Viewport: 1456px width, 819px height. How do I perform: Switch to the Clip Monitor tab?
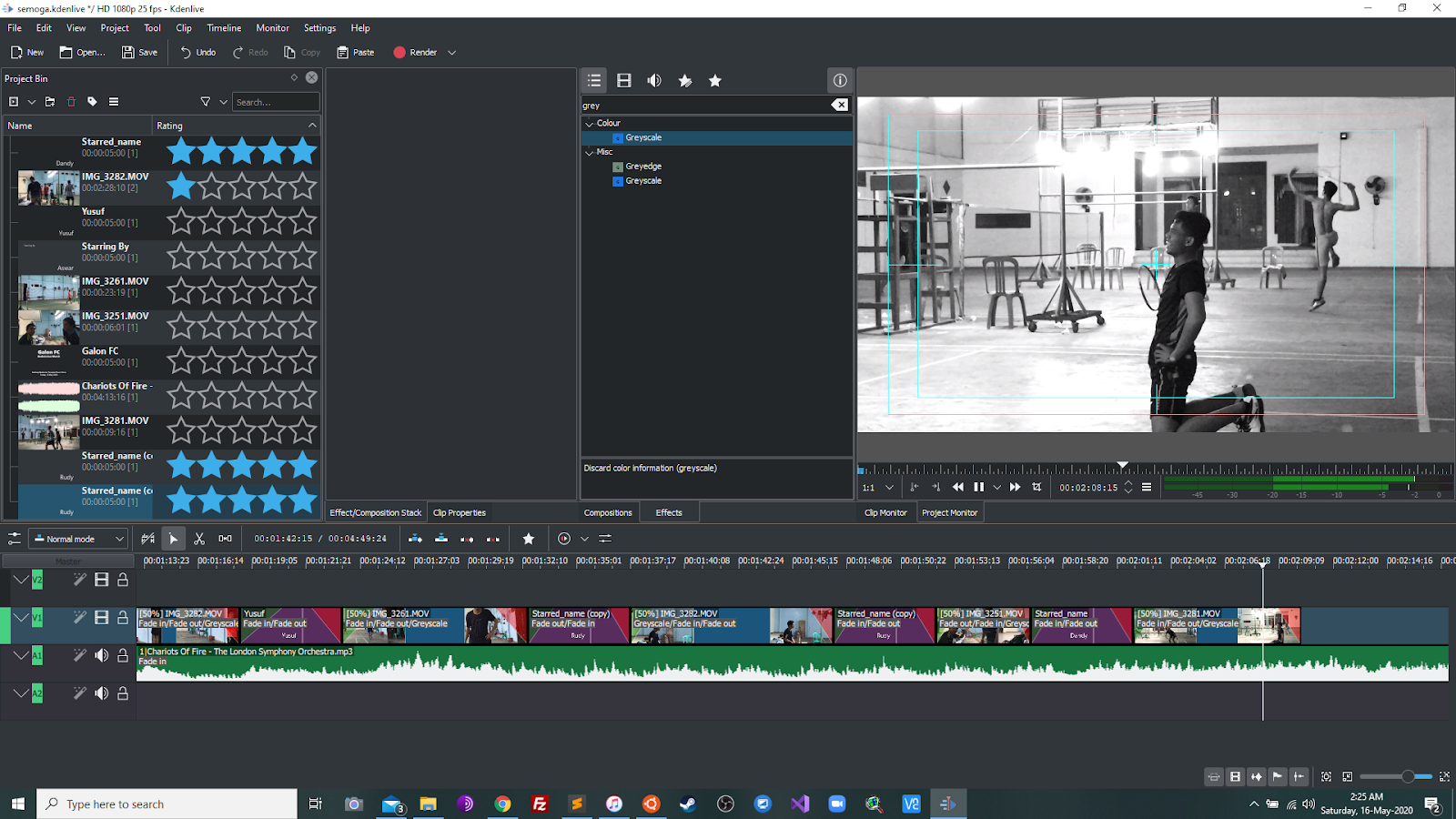[885, 513]
